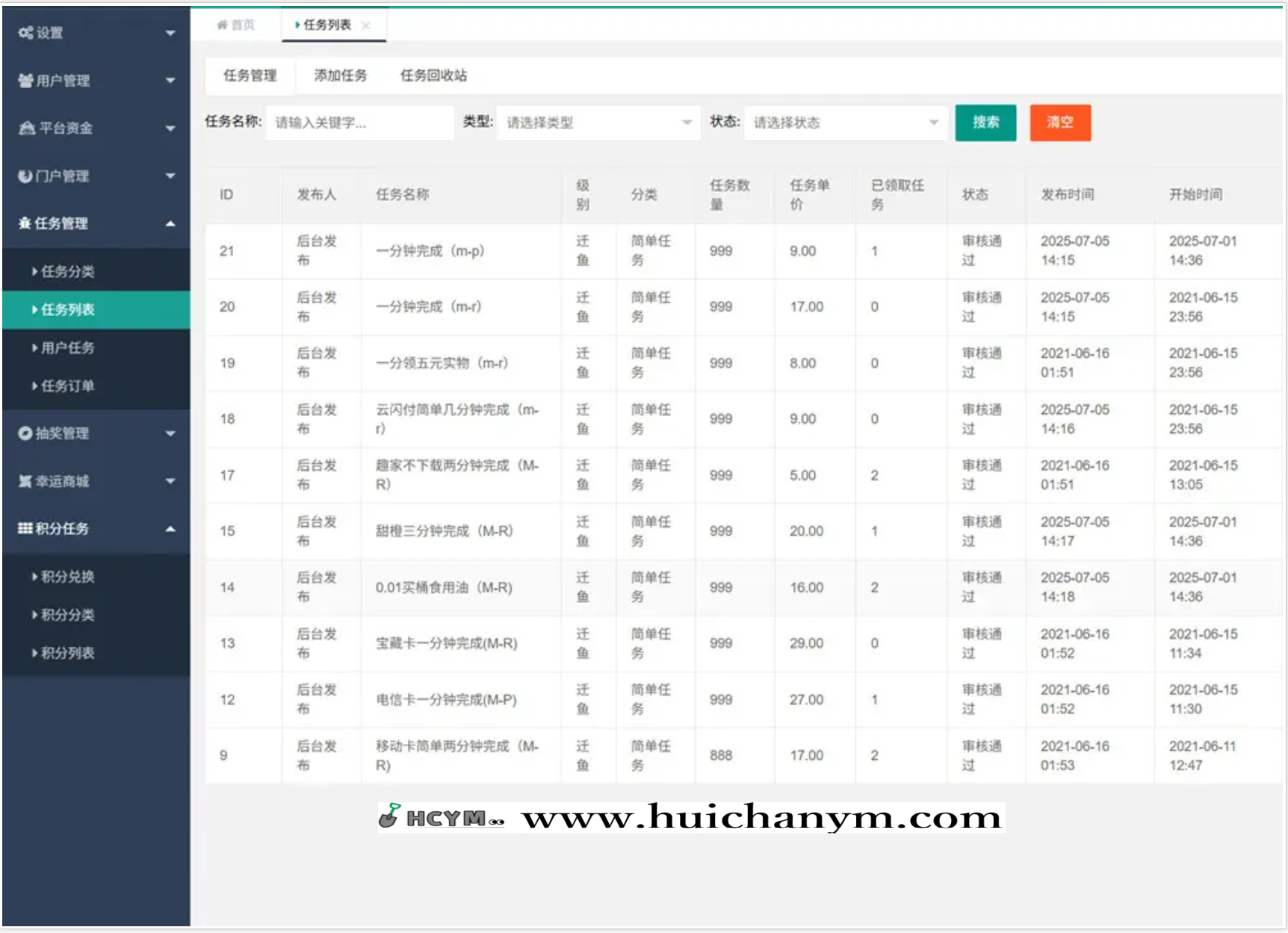
Task: Click task name 云闪付简单几分钟完成
Action: (456, 419)
